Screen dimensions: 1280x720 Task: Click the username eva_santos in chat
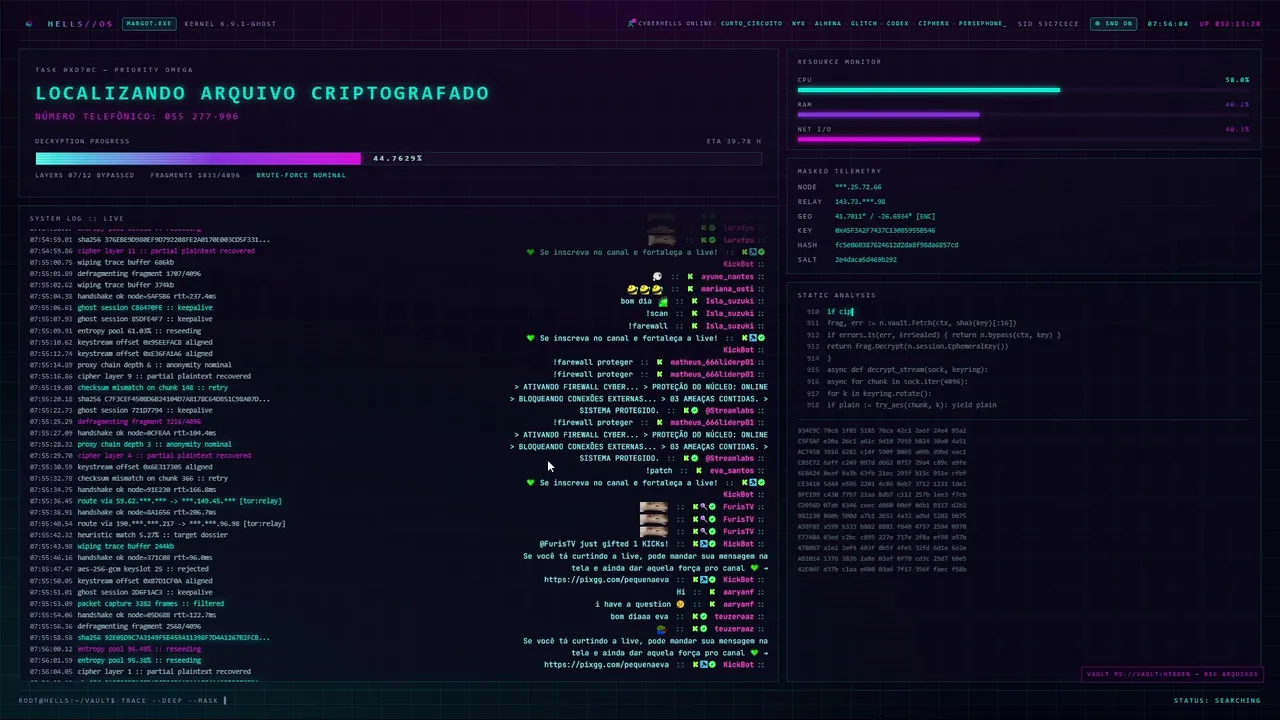(731, 470)
